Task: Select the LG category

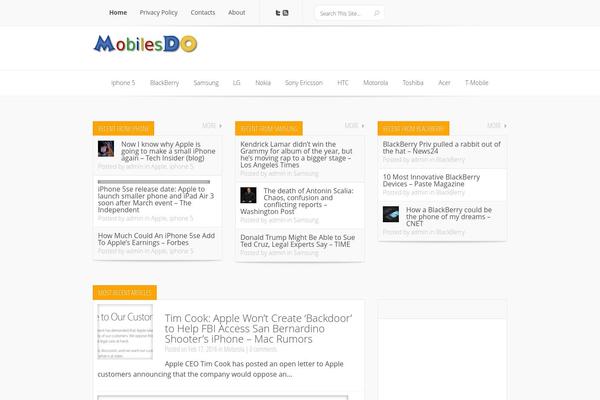Action: coord(236,83)
